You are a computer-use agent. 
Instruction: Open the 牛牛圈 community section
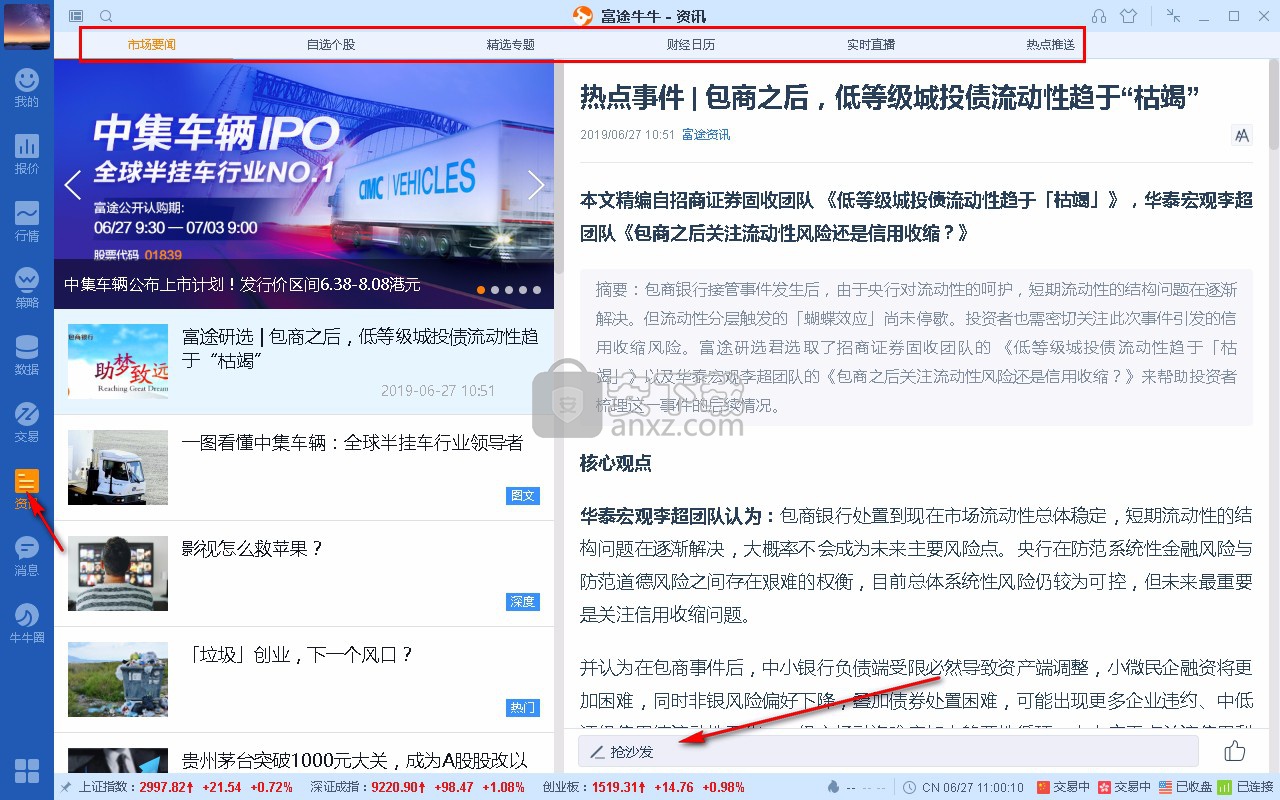tap(27, 623)
